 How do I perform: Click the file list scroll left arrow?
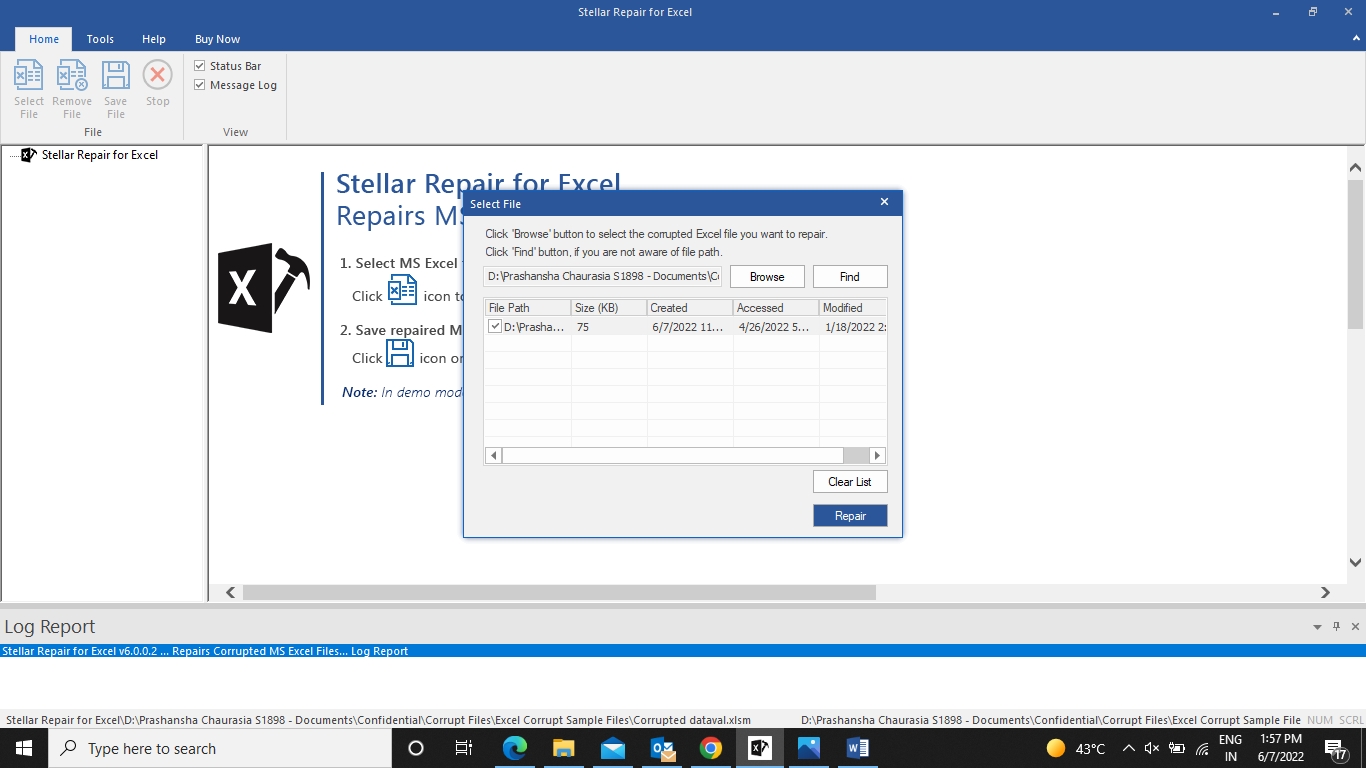[493, 455]
